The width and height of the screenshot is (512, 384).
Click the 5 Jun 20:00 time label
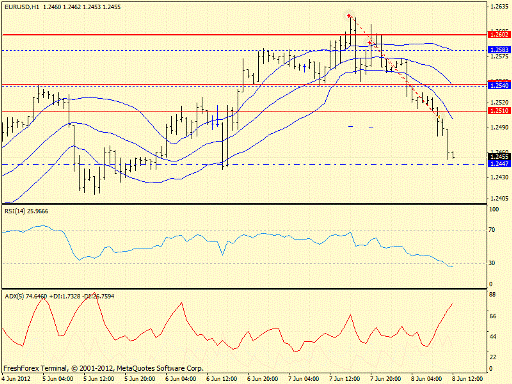(140, 379)
